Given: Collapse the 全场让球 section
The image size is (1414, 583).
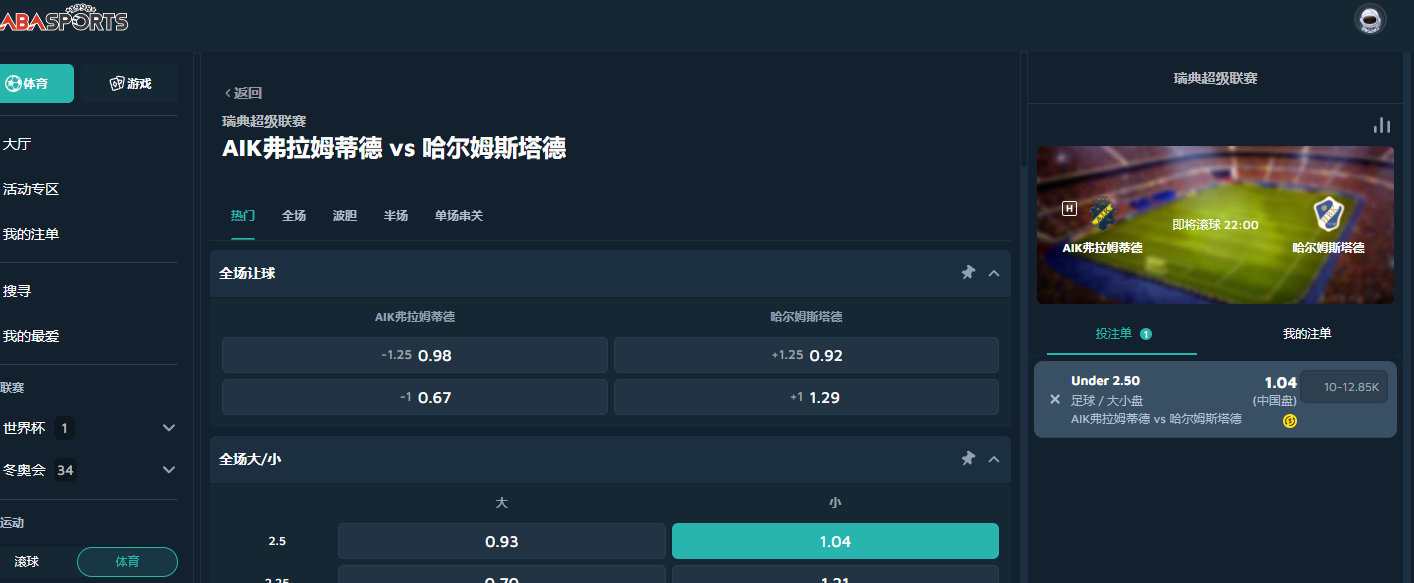Looking at the screenshot, I should coord(994,273).
